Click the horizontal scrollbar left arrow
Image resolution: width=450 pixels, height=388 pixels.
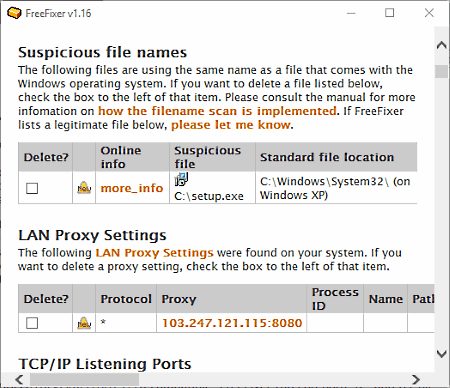(x=19, y=379)
